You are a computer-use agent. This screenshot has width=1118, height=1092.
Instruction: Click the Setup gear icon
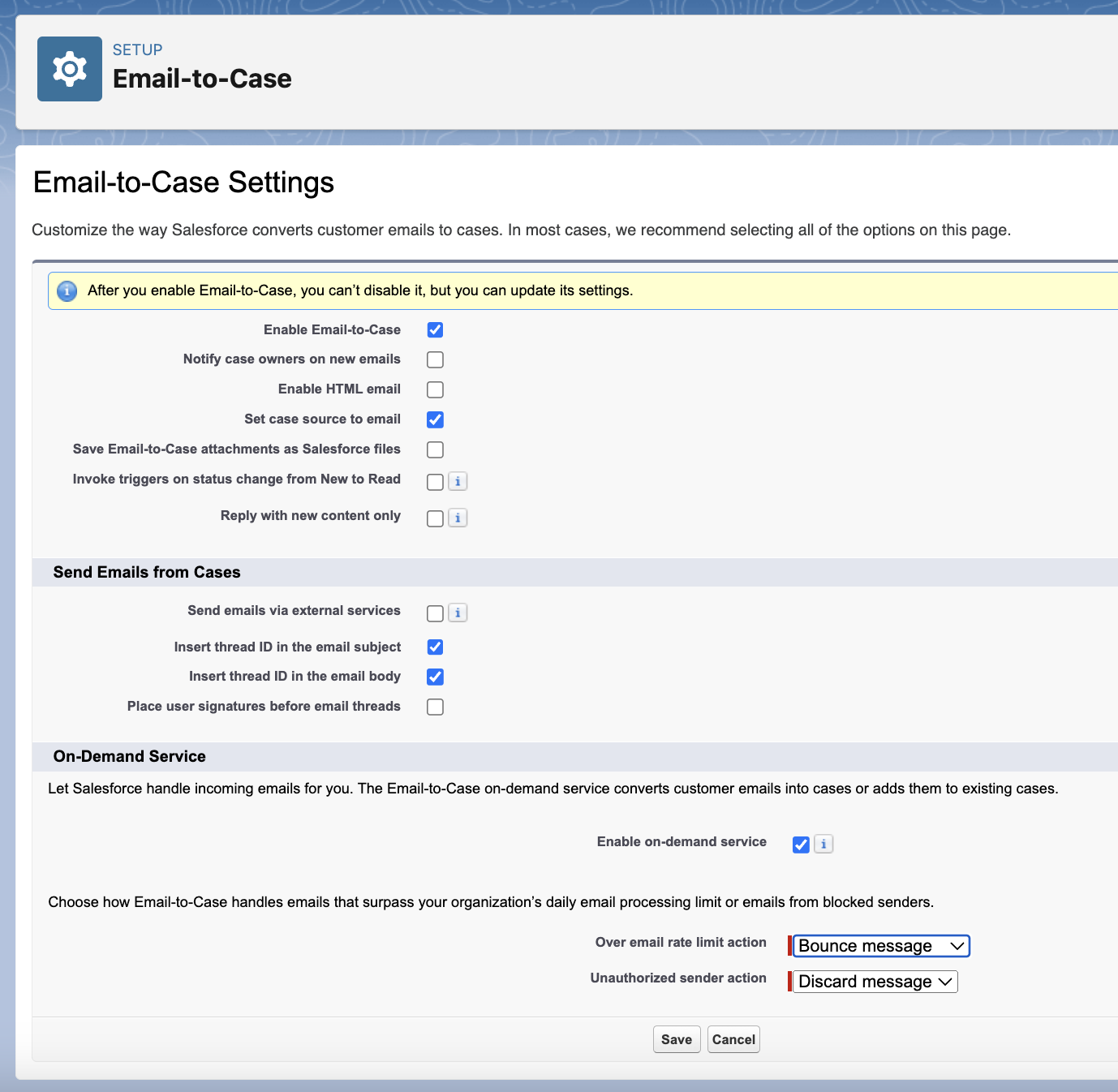pos(70,69)
